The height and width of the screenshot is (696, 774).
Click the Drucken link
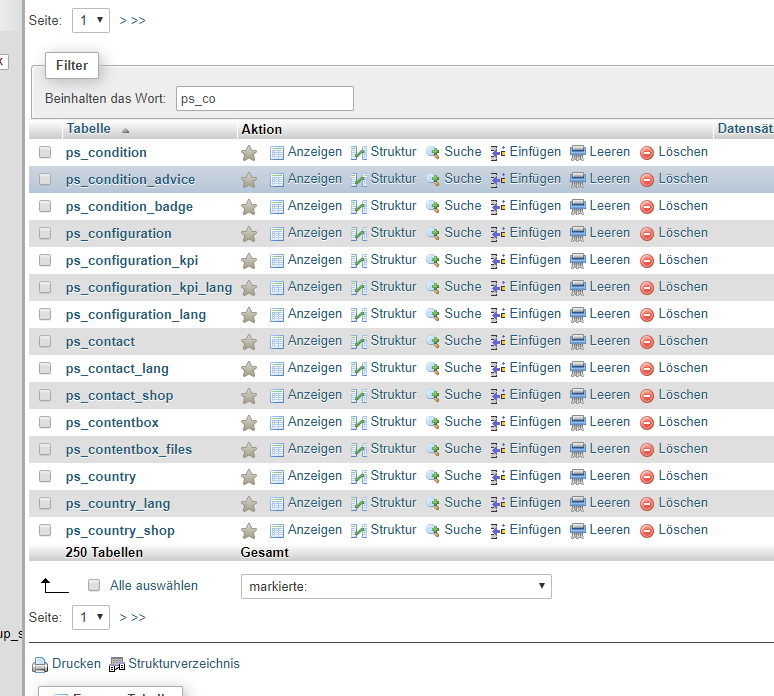[x=76, y=664]
